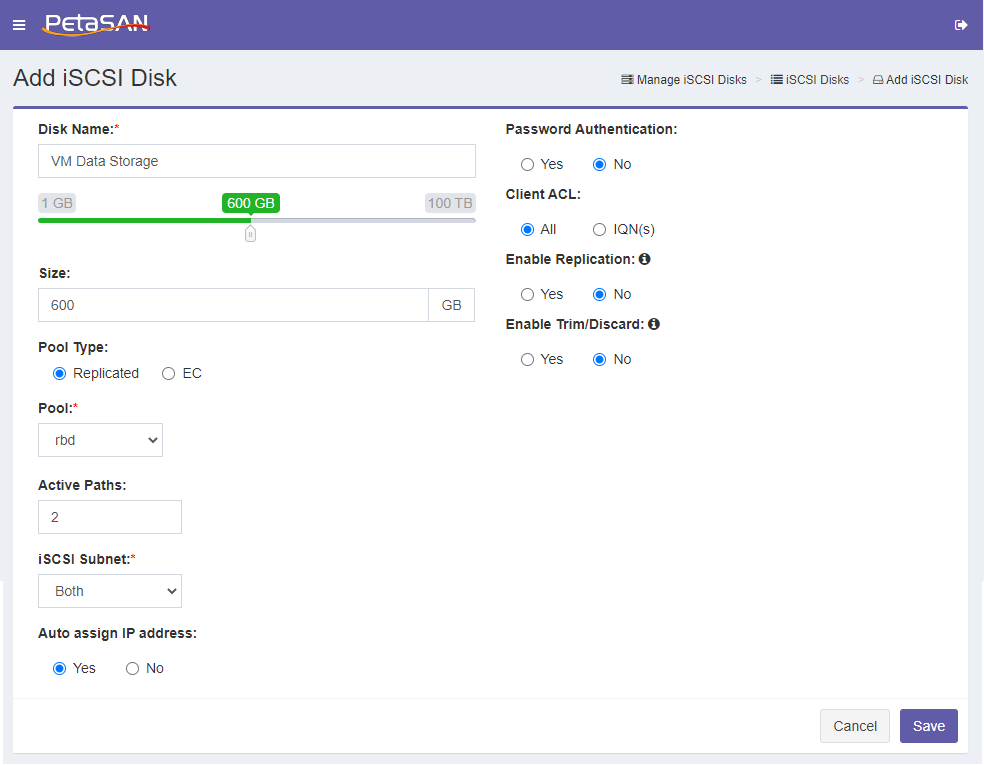Go to iSCSI Disks breadcrumb link
The image size is (984, 765).
816,80
